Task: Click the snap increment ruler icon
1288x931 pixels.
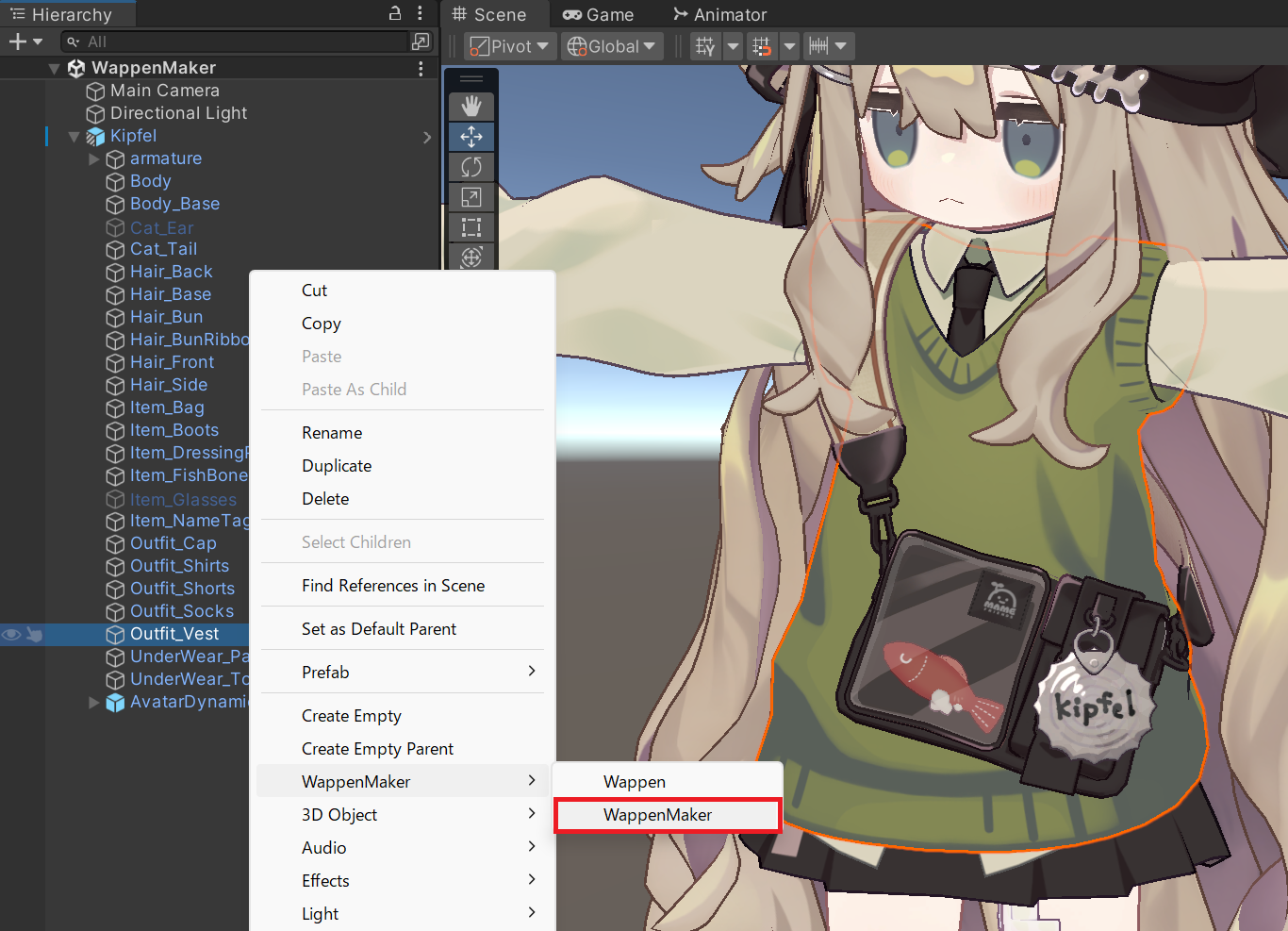Action: (x=818, y=46)
